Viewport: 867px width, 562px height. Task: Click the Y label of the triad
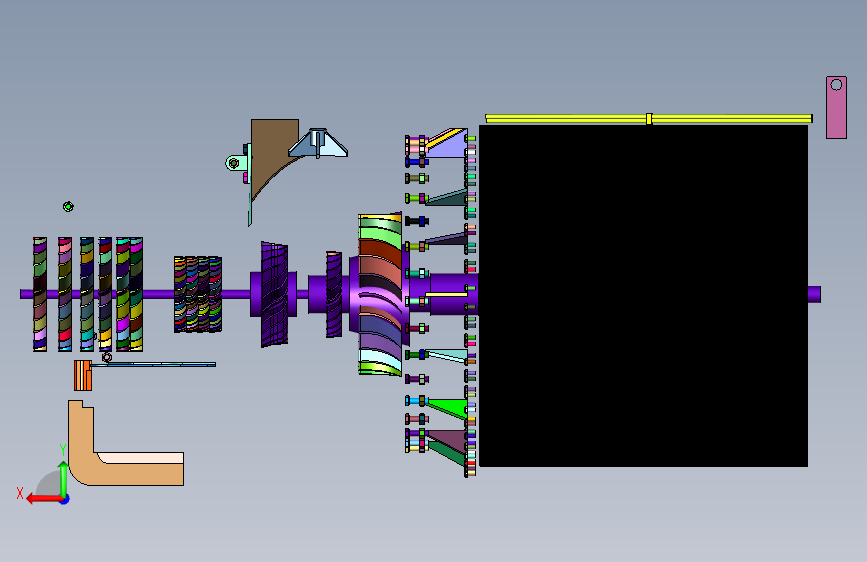click(x=62, y=450)
